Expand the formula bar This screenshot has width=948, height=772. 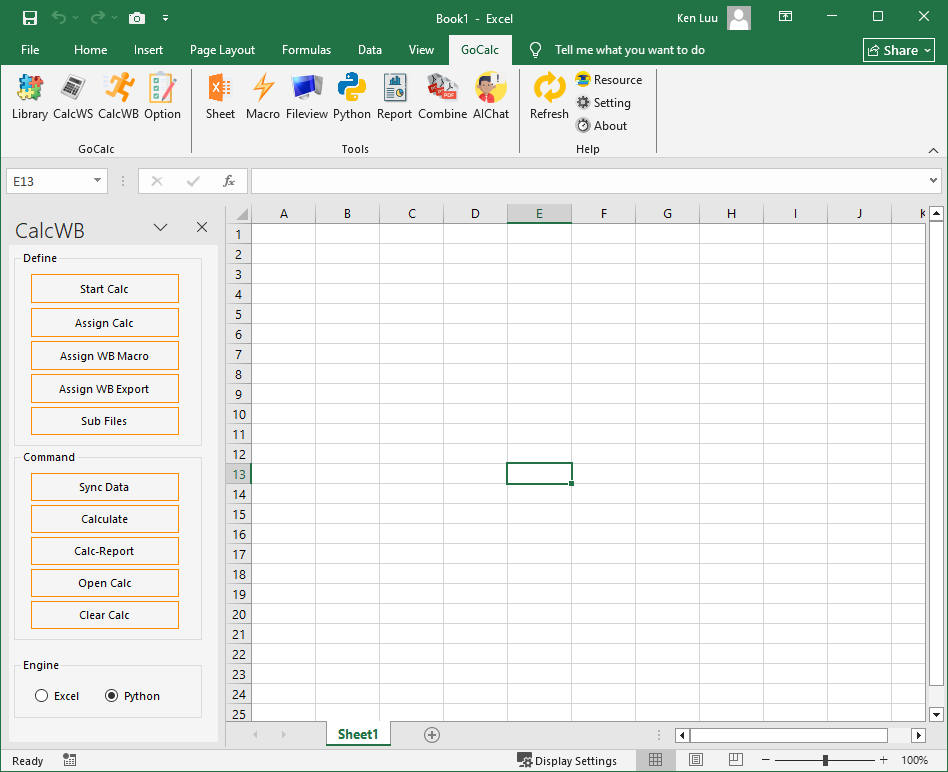click(933, 180)
